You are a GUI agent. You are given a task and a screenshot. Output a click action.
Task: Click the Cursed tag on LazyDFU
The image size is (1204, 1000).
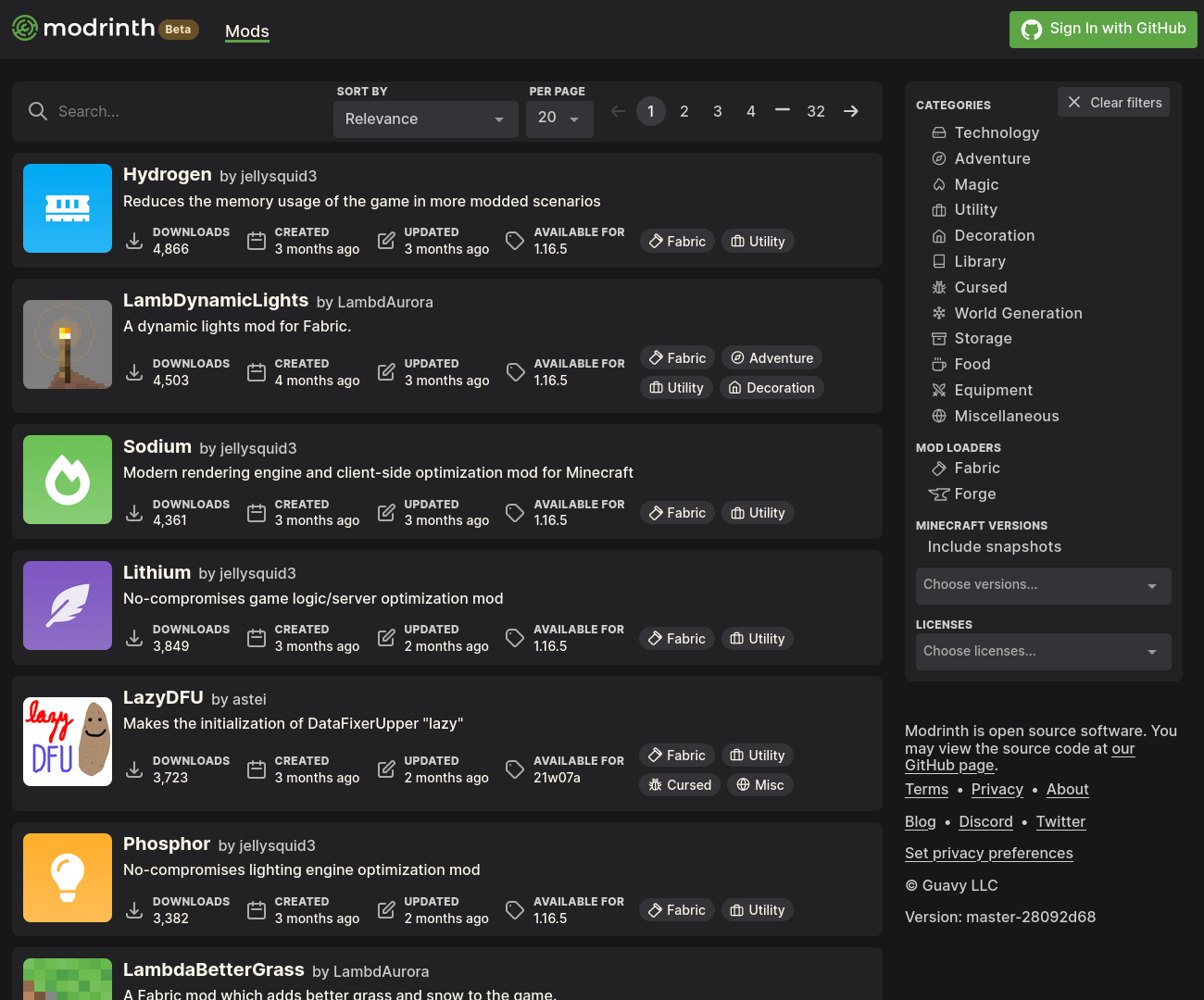coord(680,785)
